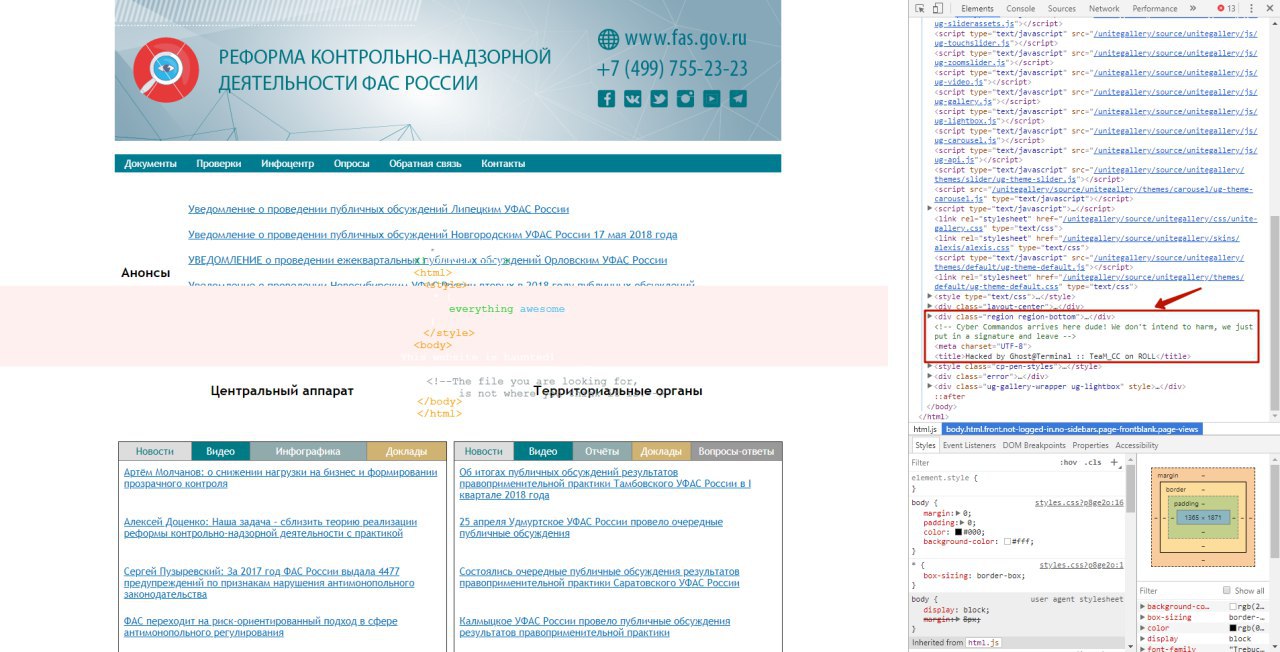The height and width of the screenshot is (652, 1280).
Task: Toggle the device toolbar icon in DevTools
Action: click(937, 8)
